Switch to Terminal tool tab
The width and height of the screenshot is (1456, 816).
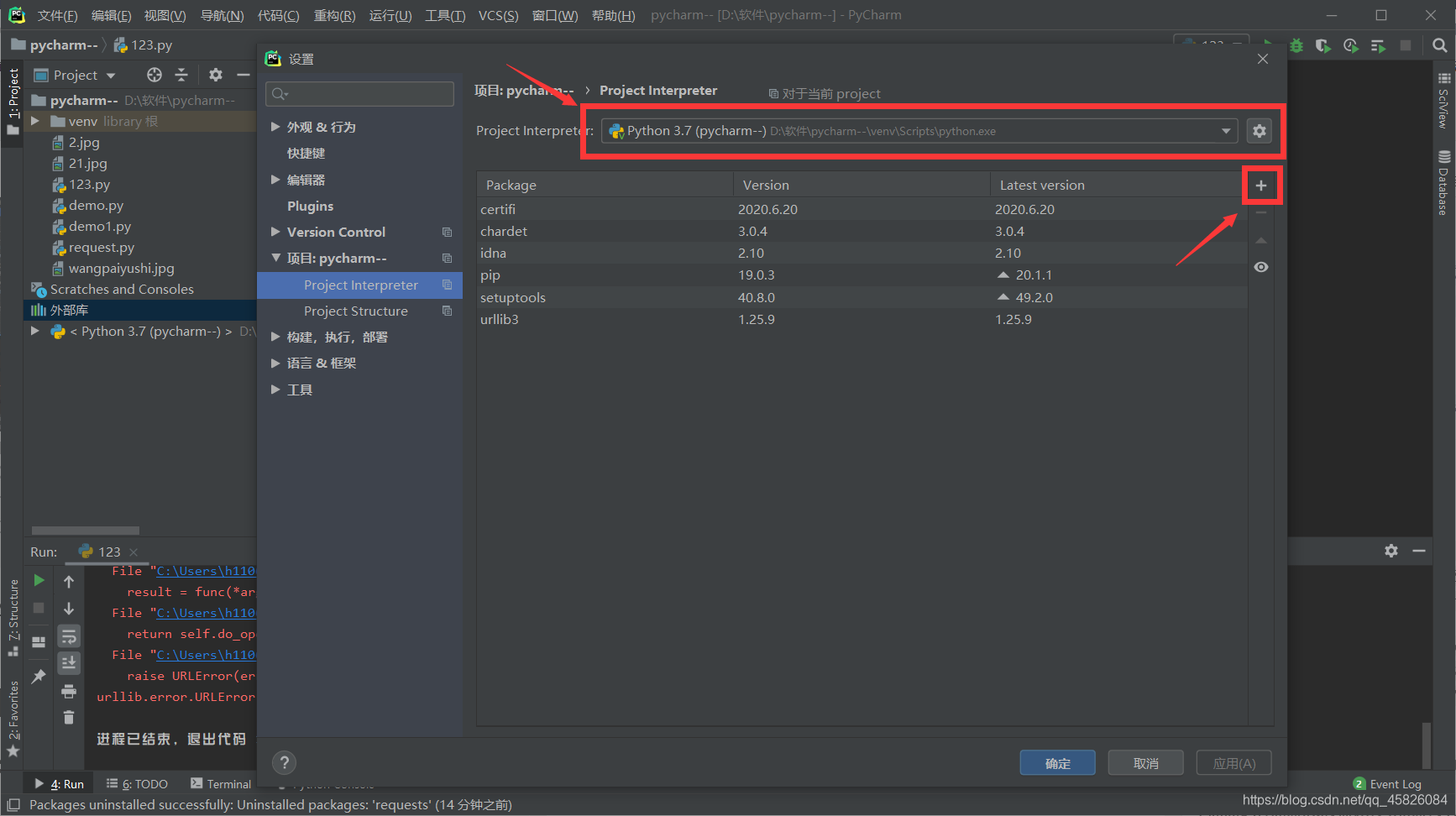[221, 783]
